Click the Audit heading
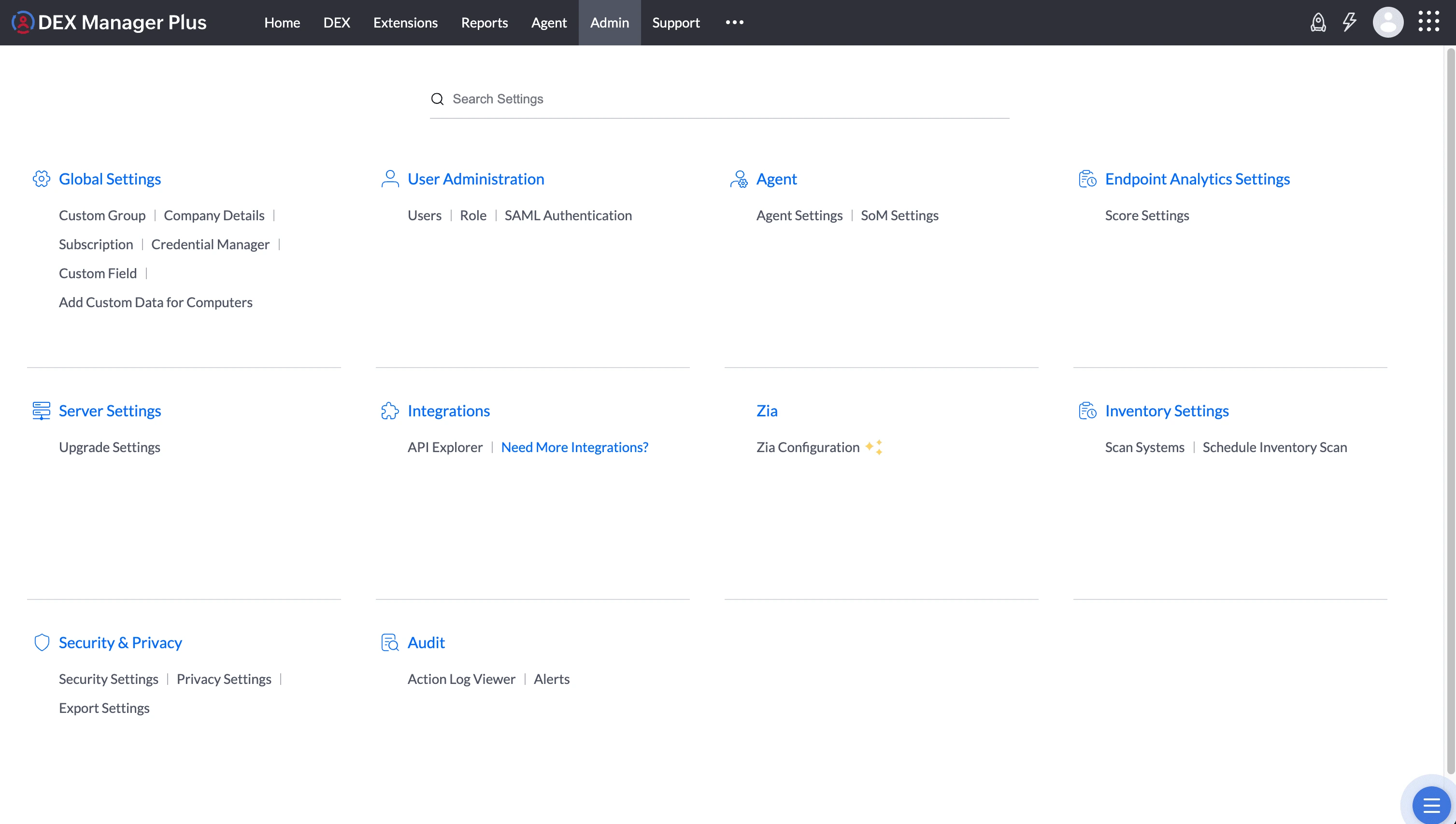Image resolution: width=1456 pixels, height=824 pixels. pos(426,642)
